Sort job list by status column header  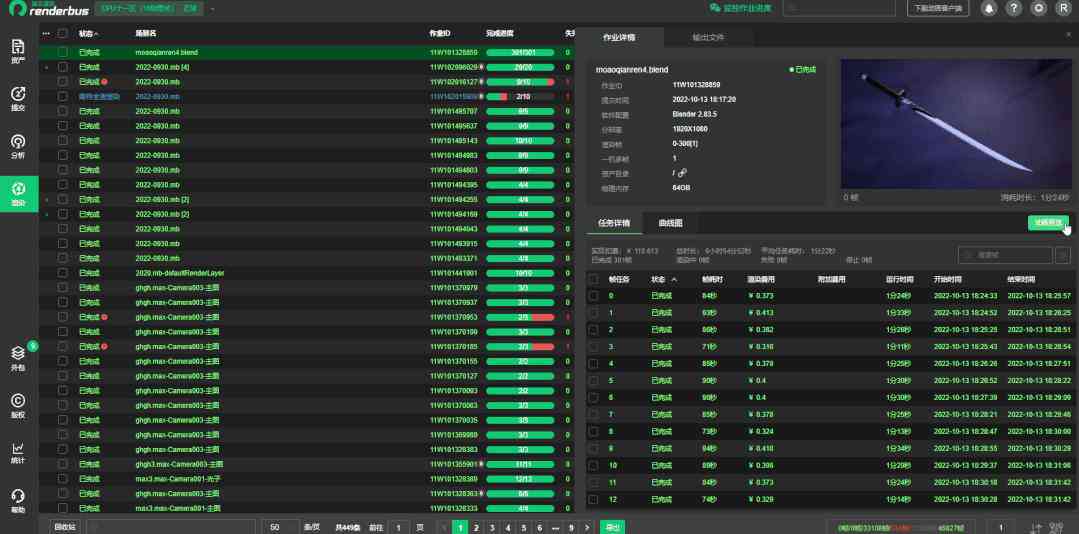pyautogui.click(x=88, y=33)
